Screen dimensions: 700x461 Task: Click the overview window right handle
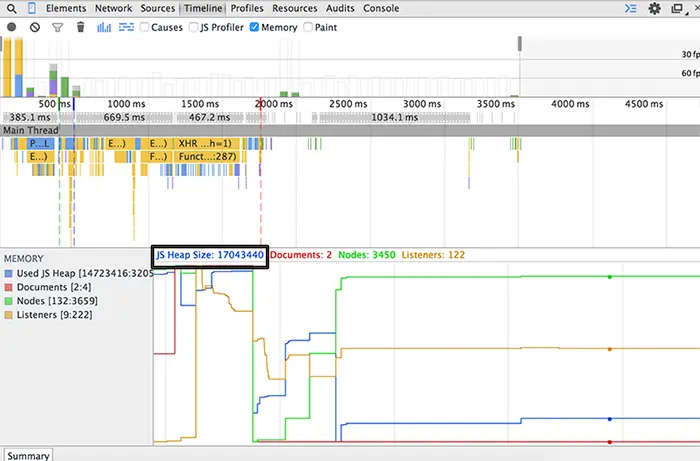coord(520,44)
